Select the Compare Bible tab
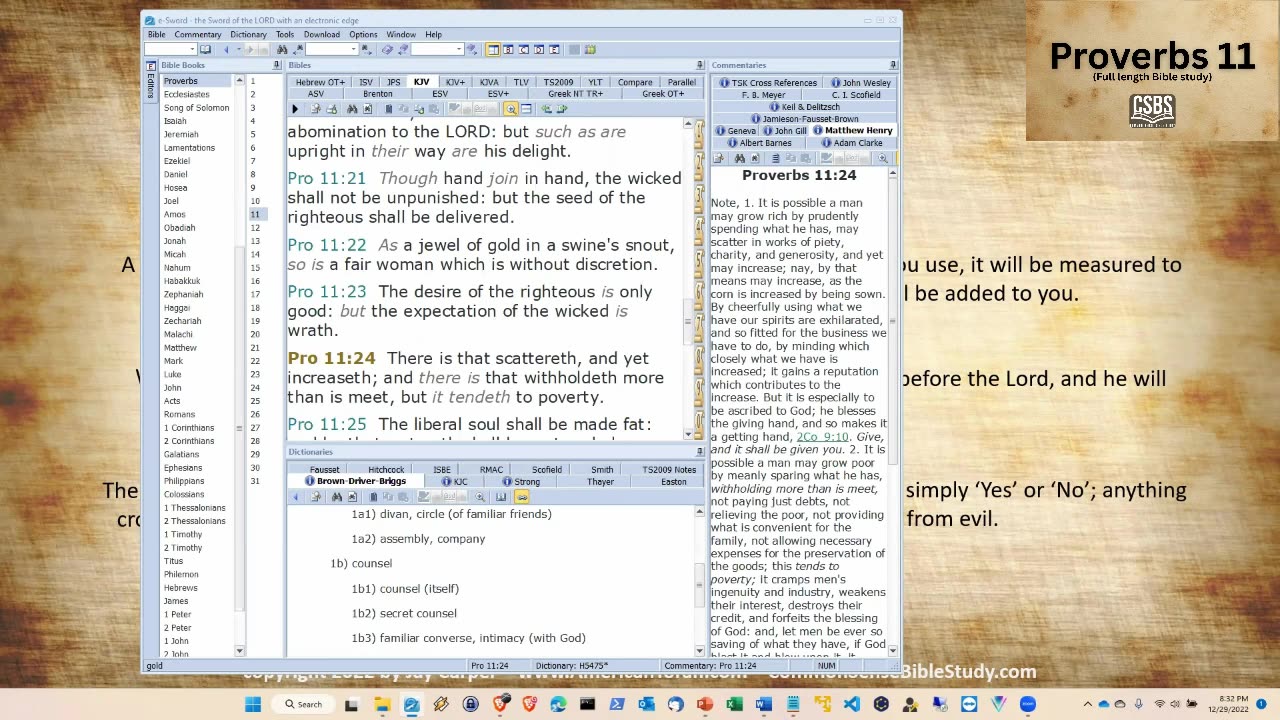1280x720 pixels. (x=635, y=82)
